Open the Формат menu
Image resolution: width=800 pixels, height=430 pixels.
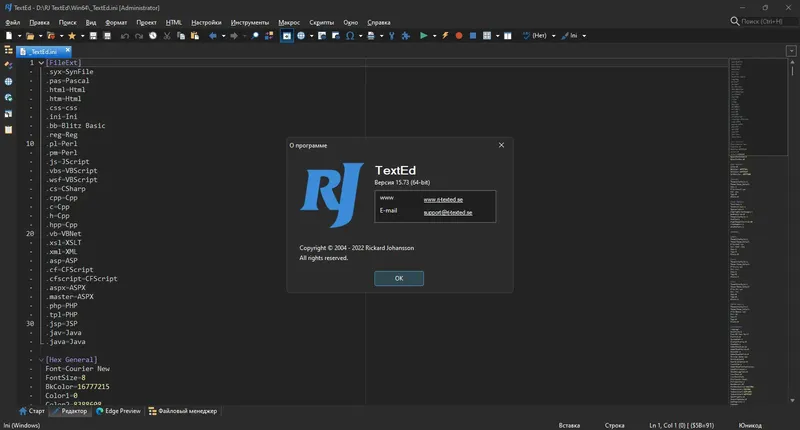tap(116, 22)
